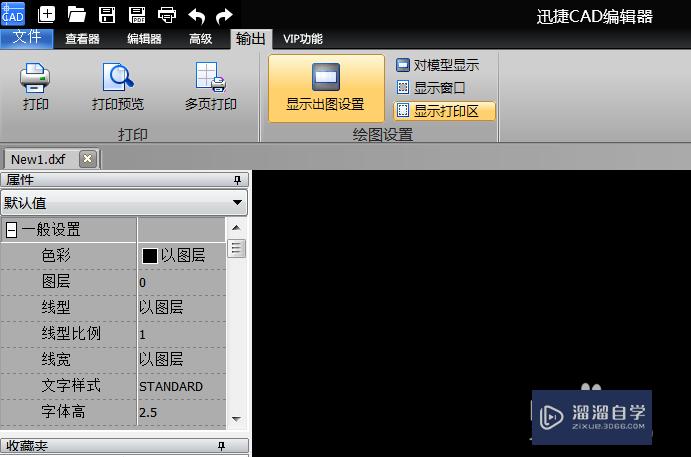Select the 色彩 property row label
The height and width of the screenshot is (457, 691).
click(x=56, y=256)
